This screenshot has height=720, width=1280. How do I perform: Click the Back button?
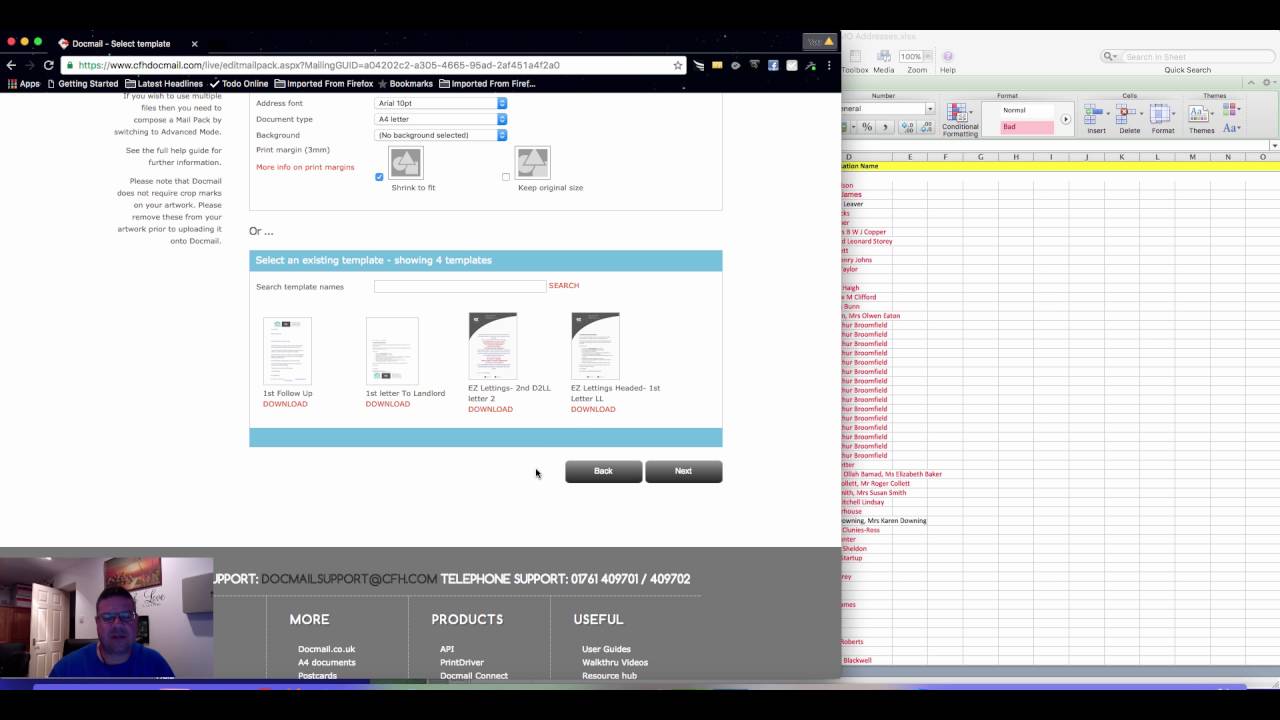coord(603,471)
